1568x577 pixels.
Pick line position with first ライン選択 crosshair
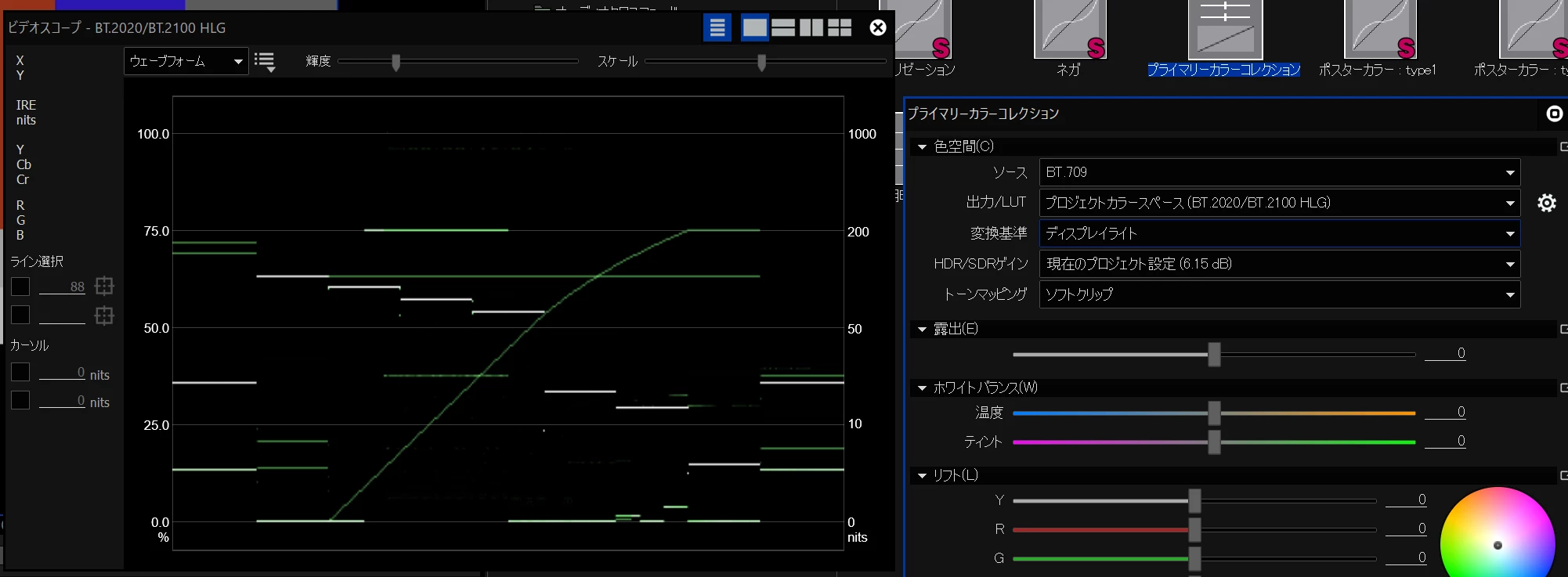click(x=104, y=287)
